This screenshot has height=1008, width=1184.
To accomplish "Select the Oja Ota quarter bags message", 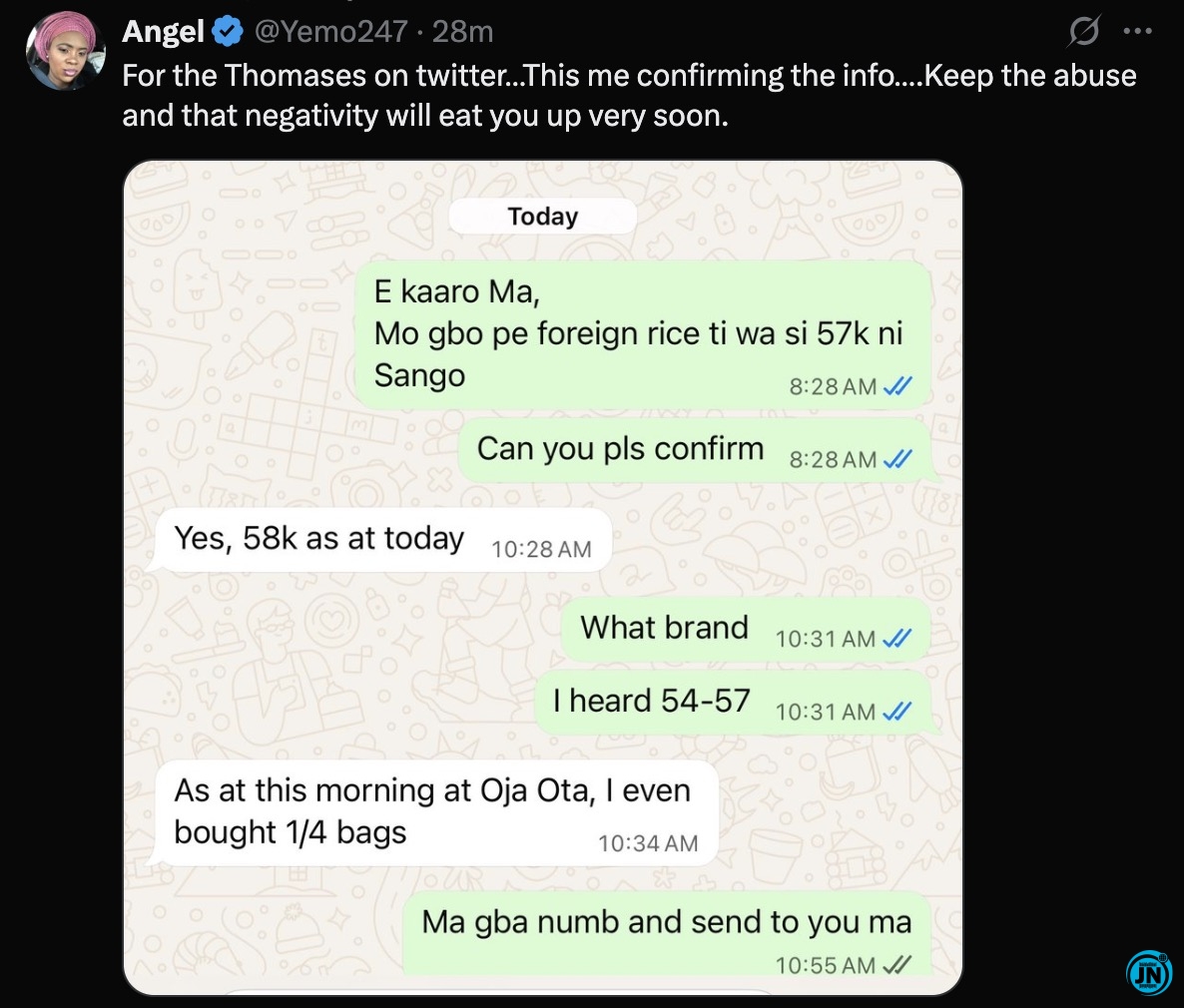I will point(435,813).
